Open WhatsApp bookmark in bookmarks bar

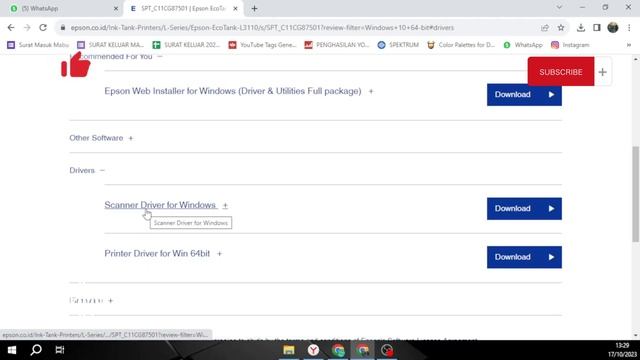tap(523, 45)
